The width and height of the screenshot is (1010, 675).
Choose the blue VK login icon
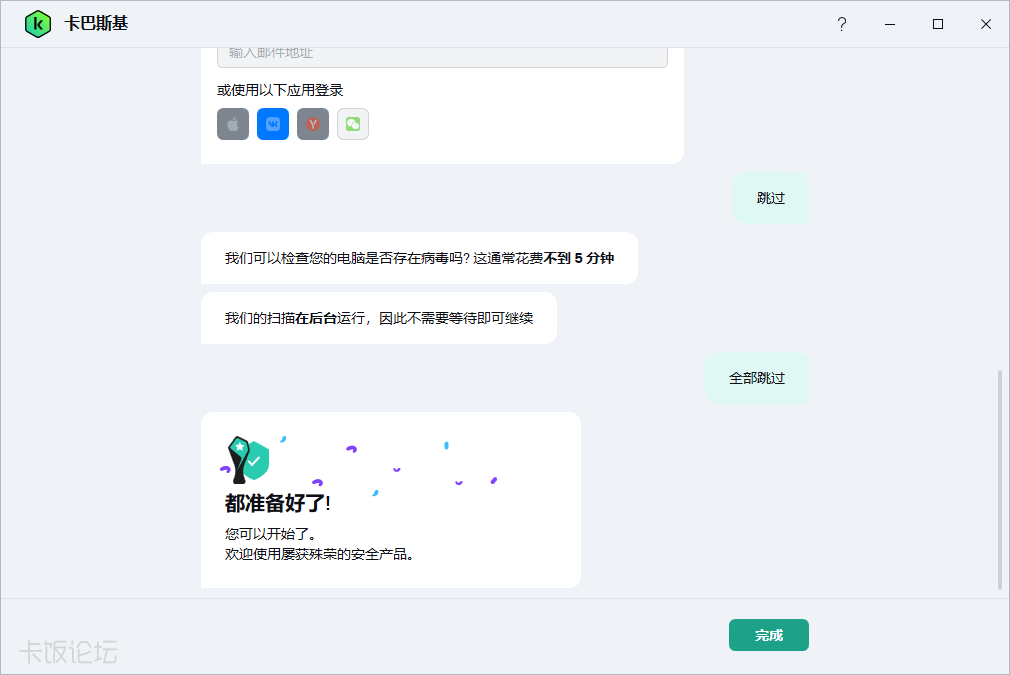click(273, 124)
